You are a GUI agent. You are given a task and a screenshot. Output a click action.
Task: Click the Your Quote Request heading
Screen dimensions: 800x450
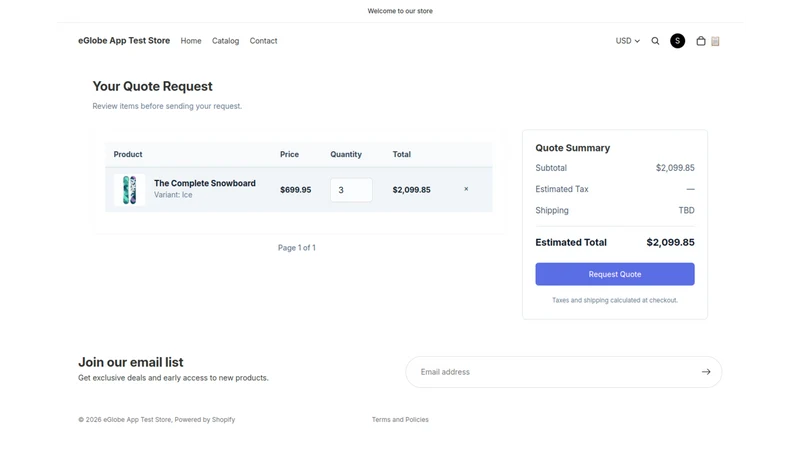[153, 86]
